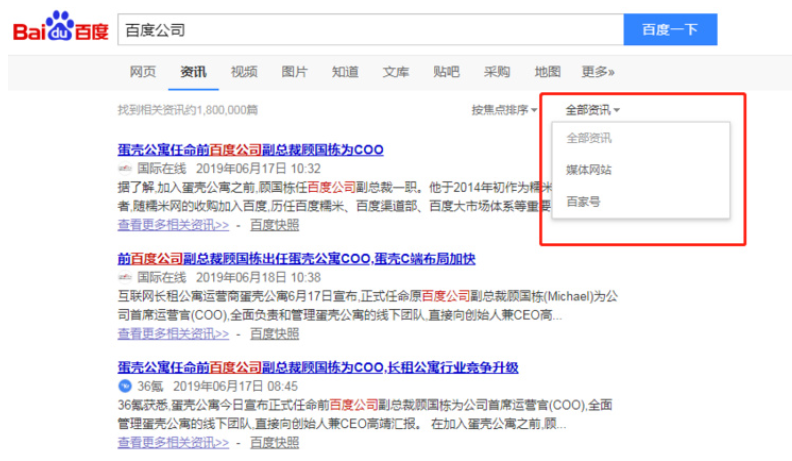Click the 找到相关资讯约1,800,000篇 result count
Image resolution: width=792 pixels, height=461 pixels.
pos(188,110)
